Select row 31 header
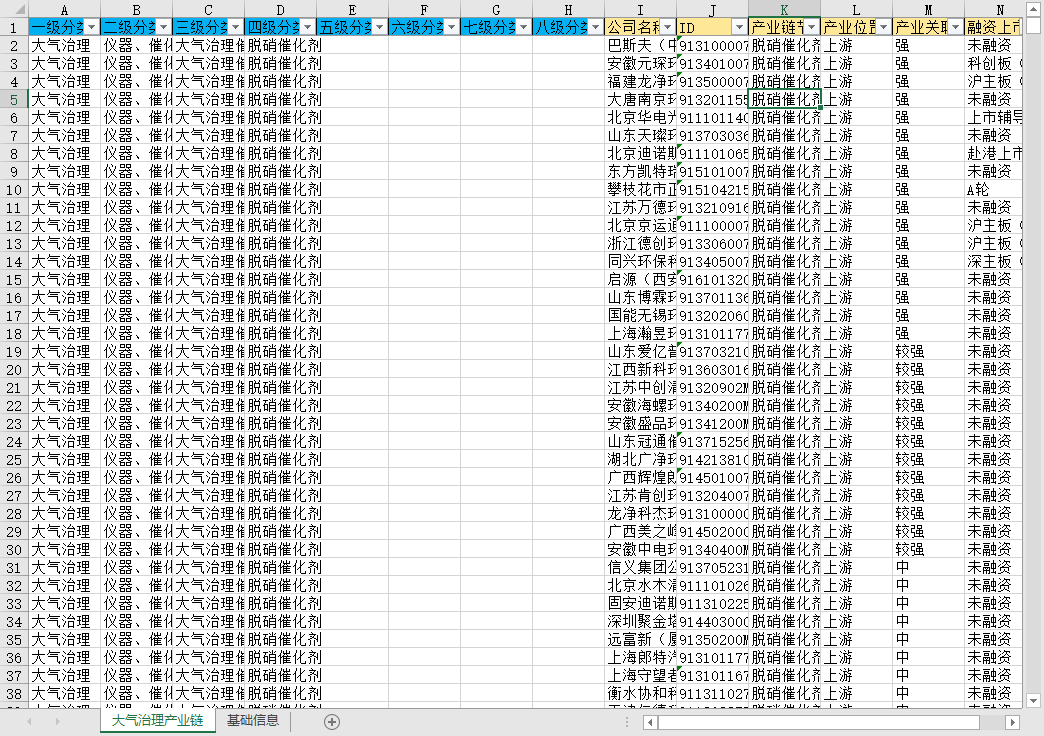Image resolution: width=1044 pixels, height=736 pixels. coord(14,567)
